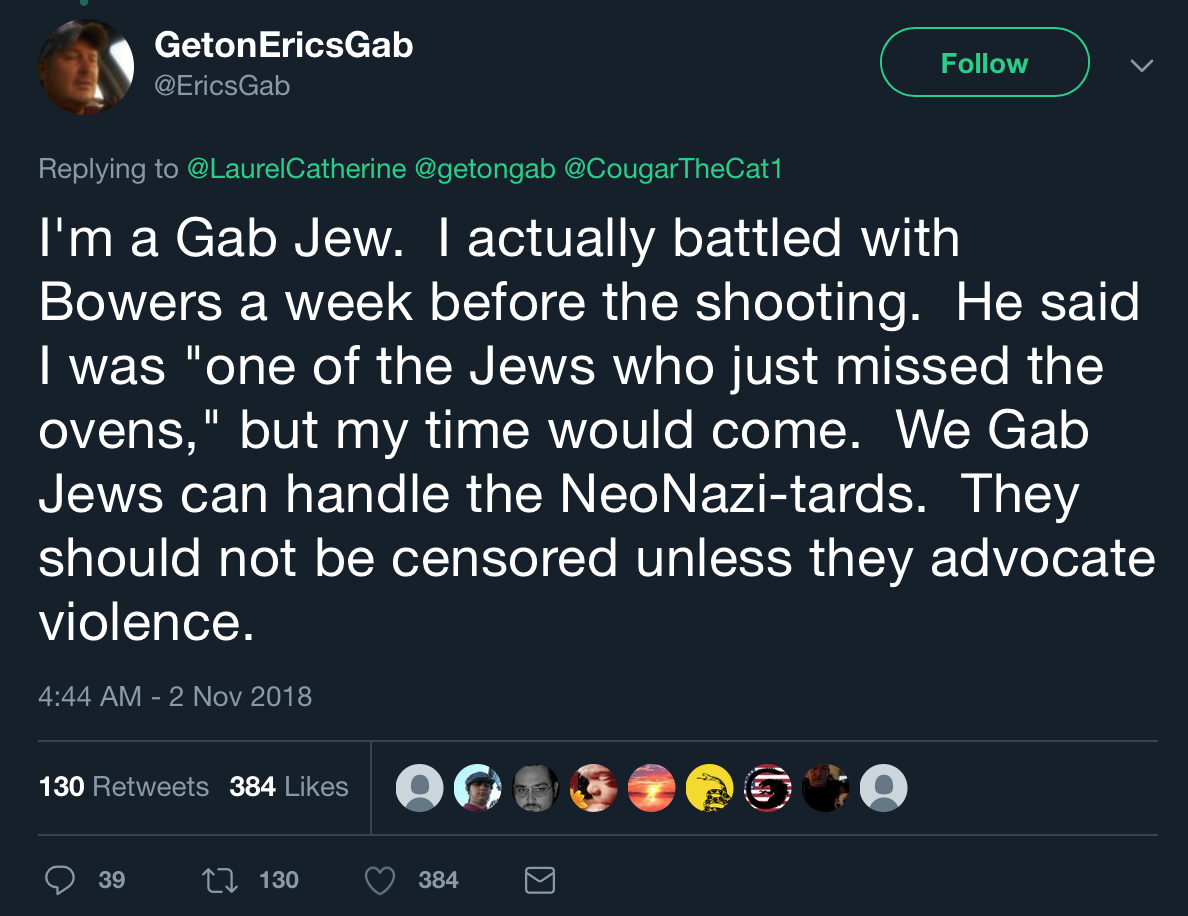
Task: Click the red-haired liker avatar thumbnail
Action: click(594, 788)
